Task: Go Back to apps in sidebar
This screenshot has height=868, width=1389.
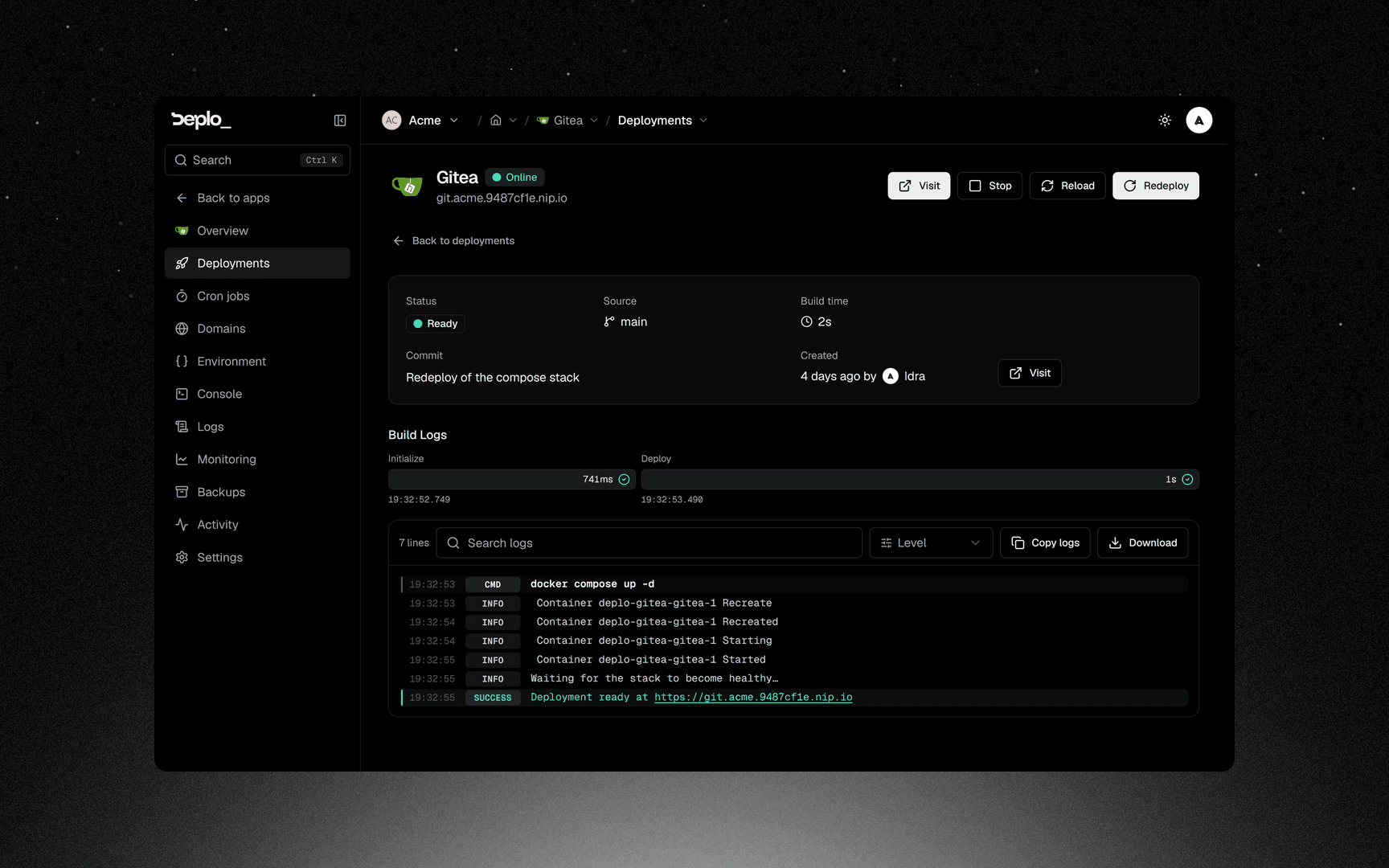Action: click(x=257, y=198)
